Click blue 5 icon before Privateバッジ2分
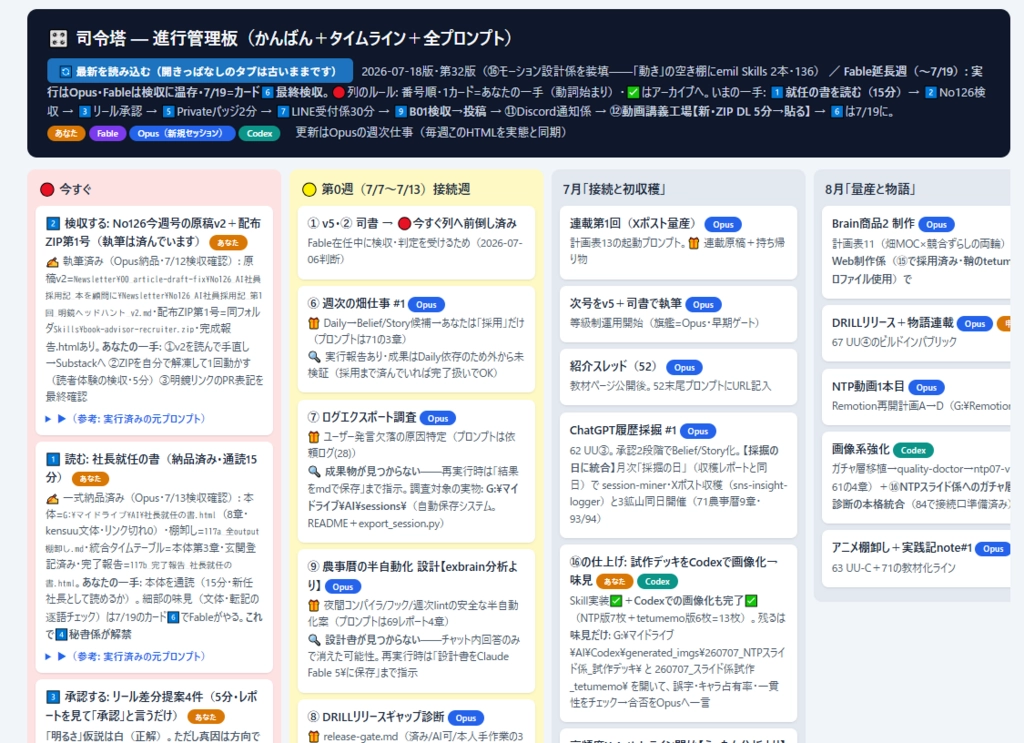This screenshot has height=743, width=1024. [x=168, y=112]
